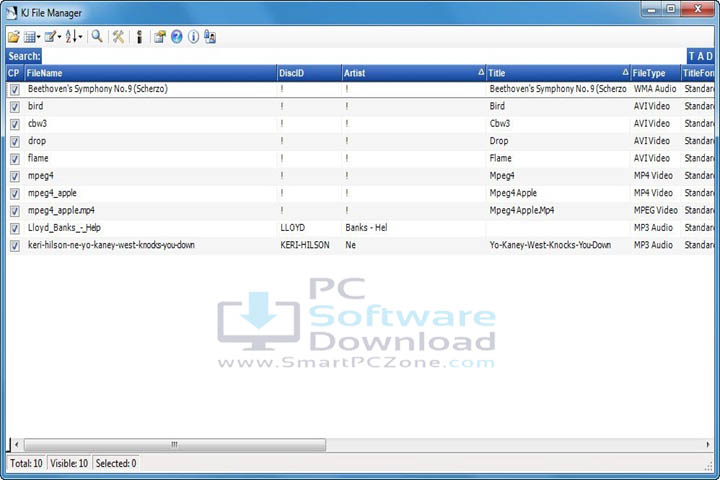This screenshot has width=720, height=480.
Task: Click the 'MPEG Video' file type cell
Action: click(656, 210)
